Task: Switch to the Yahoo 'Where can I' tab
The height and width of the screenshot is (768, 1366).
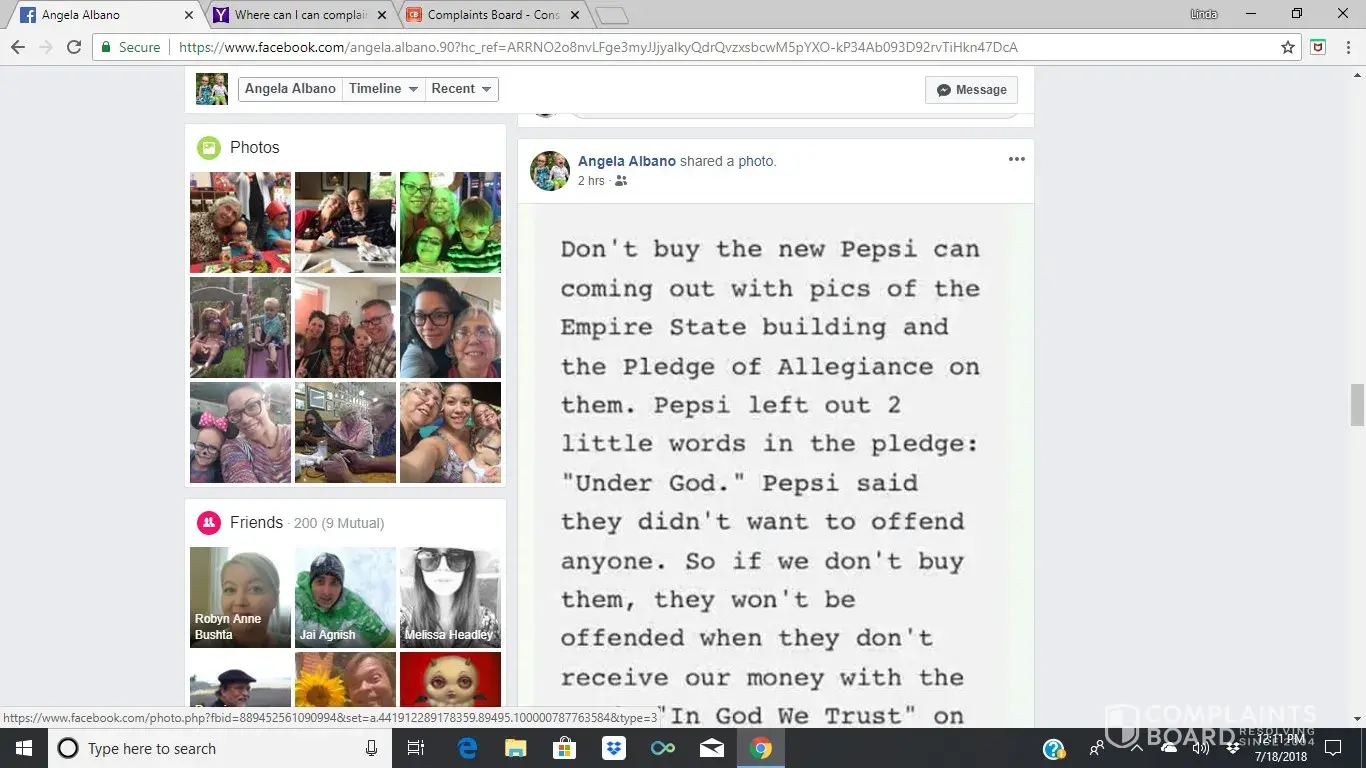Action: tap(301, 15)
